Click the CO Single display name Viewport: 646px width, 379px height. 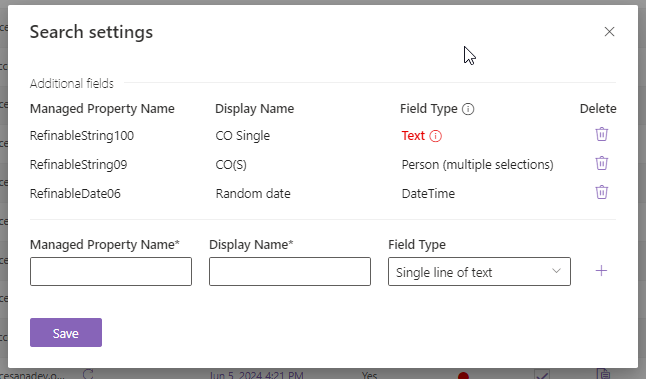pyautogui.click(x=243, y=136)
